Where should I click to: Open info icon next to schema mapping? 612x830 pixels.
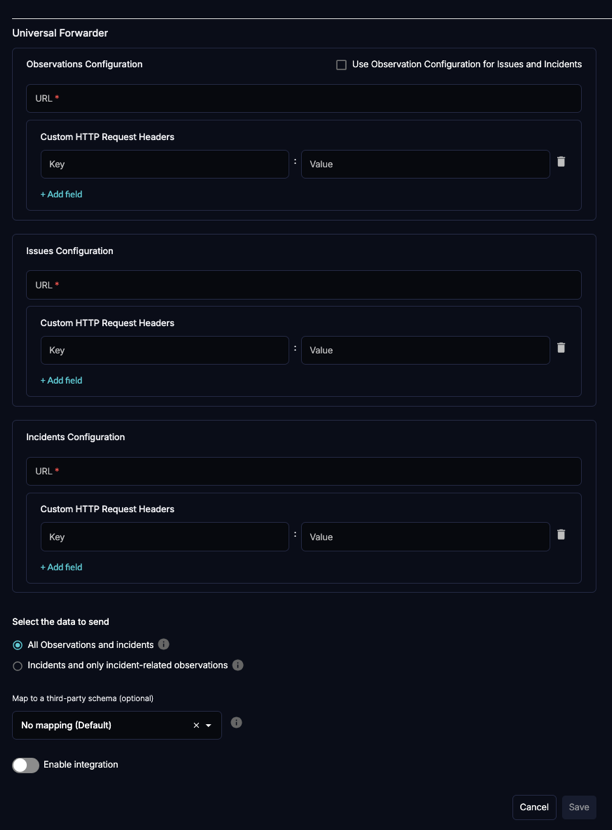(236, 722)
